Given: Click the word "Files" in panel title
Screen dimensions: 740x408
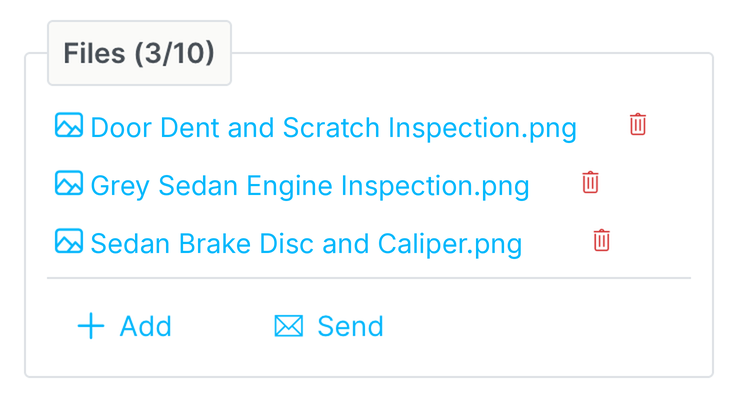Looking at the screenshot, I should 94,53.
